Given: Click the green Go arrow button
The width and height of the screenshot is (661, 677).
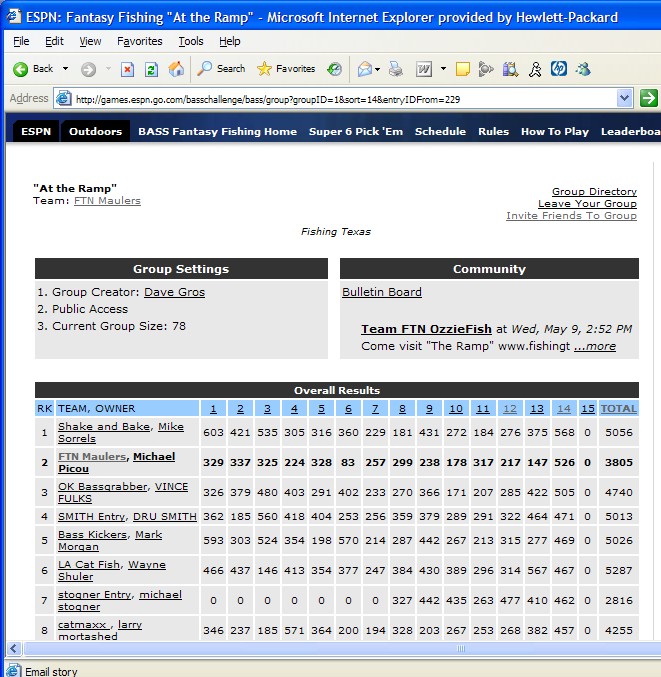Looking at the screenshot, I should click(x=648, y=98).
